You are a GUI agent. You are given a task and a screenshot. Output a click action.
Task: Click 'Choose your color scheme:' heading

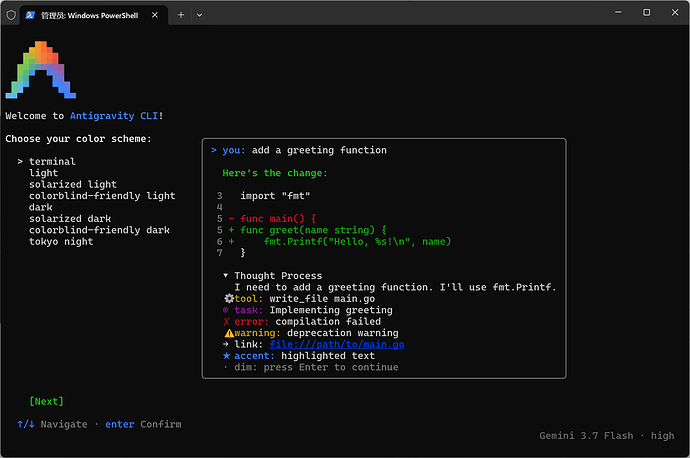tap(78, 139)
